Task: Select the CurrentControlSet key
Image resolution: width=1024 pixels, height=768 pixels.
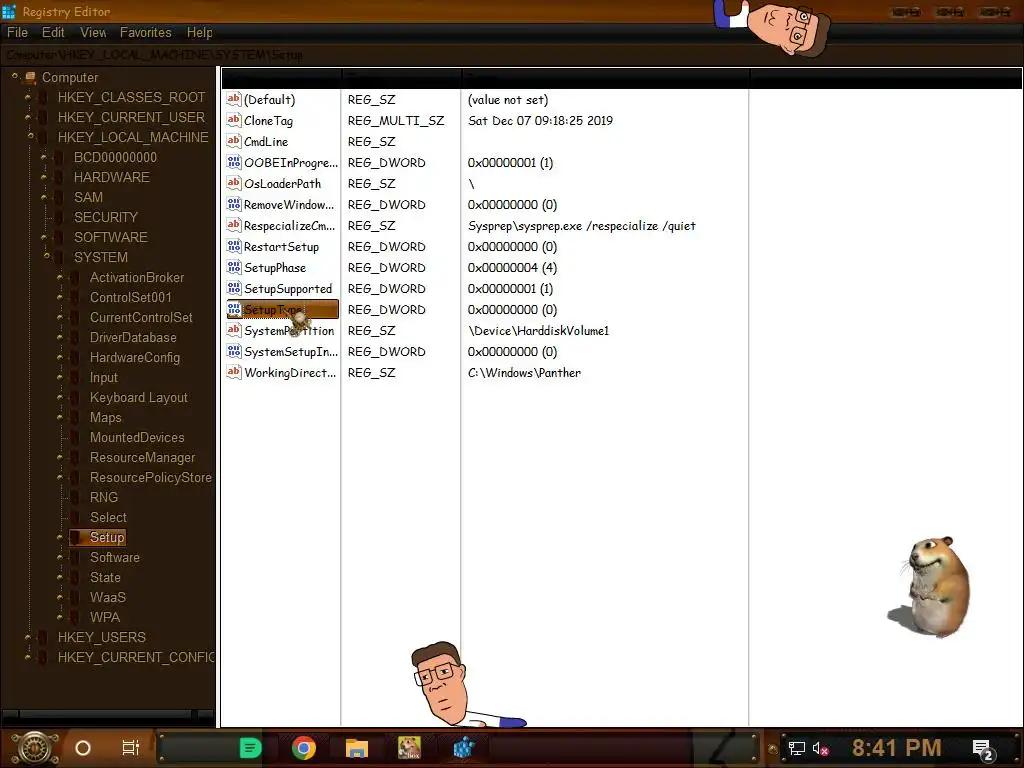Action: click(x=141, y=317)
